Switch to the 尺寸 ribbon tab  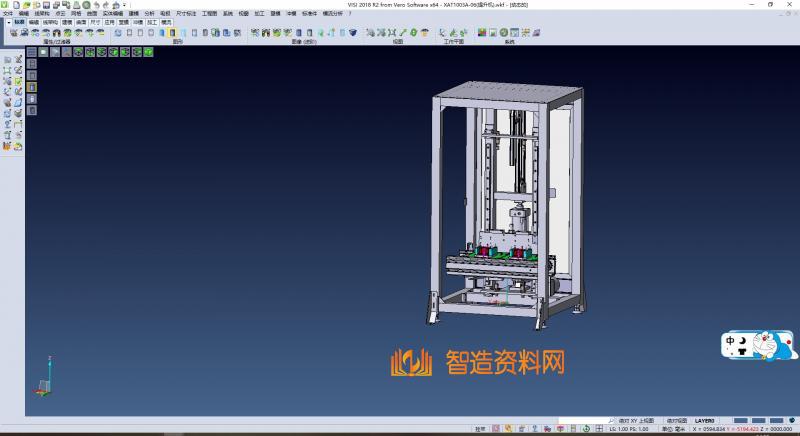coord(95,22)
